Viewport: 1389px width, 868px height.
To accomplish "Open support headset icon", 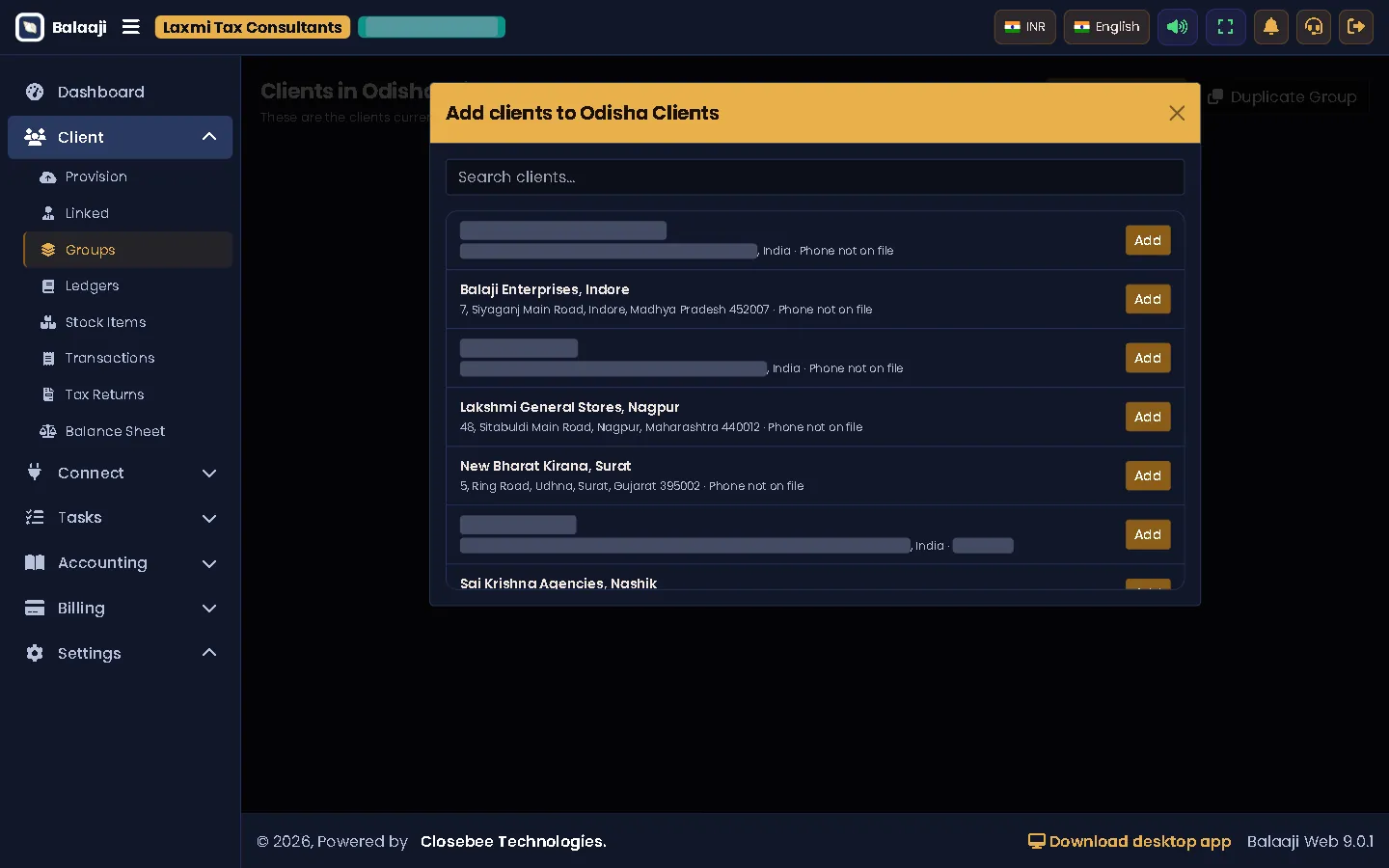I will 1314,27.
